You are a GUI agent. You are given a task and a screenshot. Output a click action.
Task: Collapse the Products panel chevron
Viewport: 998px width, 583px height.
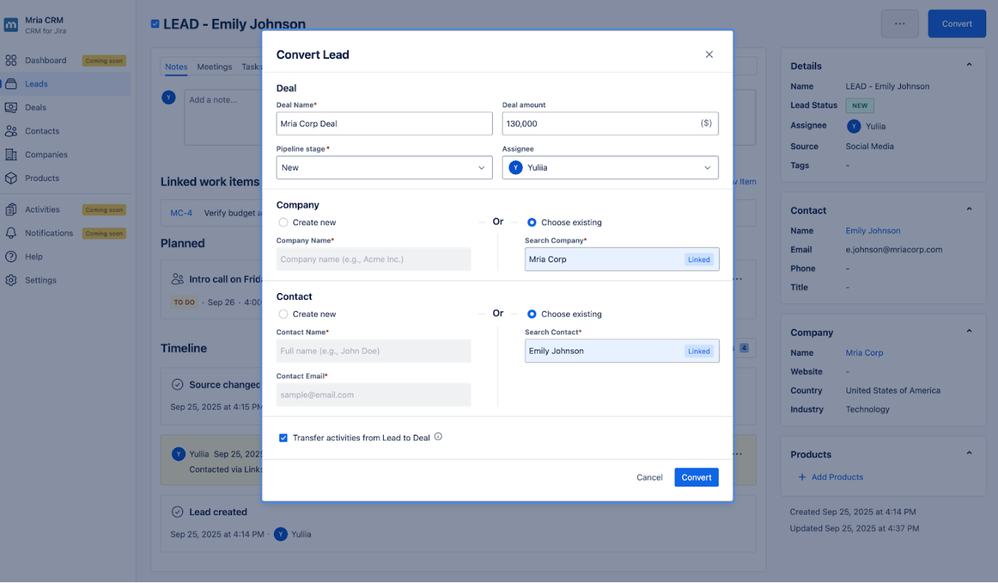pos(969,454)
